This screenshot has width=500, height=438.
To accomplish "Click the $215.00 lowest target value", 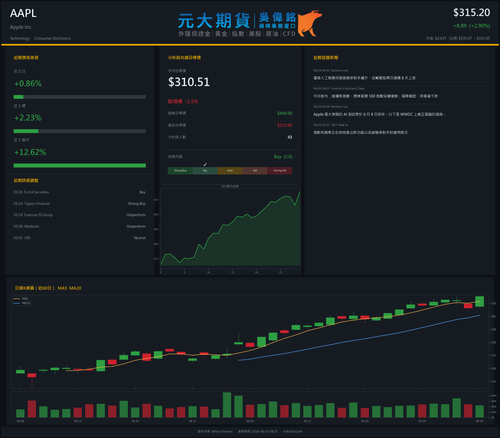I will pos(285,125).
